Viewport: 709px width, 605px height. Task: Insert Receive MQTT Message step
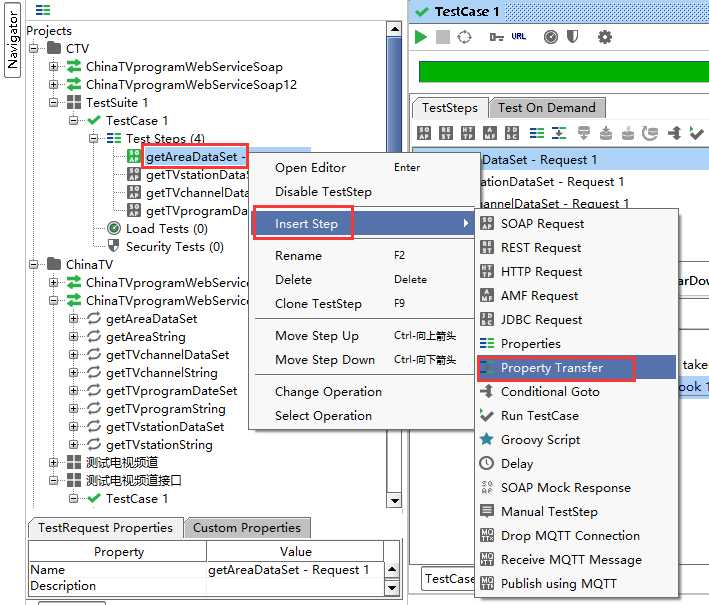click(577, 559)
